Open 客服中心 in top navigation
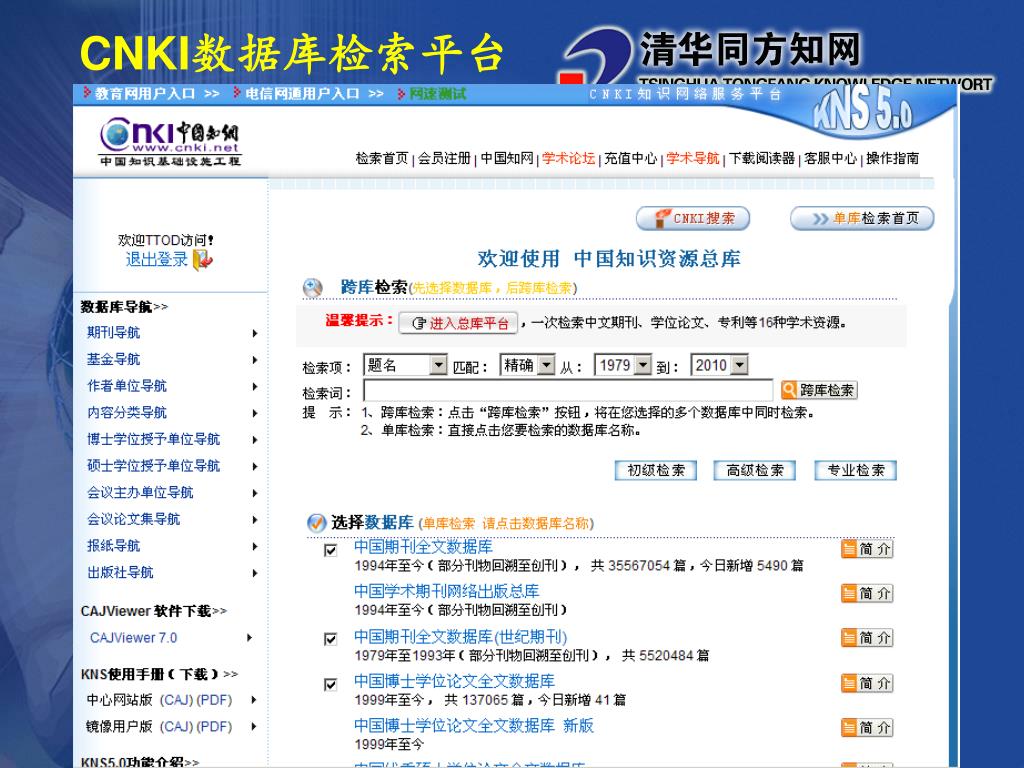 (830, 158)
